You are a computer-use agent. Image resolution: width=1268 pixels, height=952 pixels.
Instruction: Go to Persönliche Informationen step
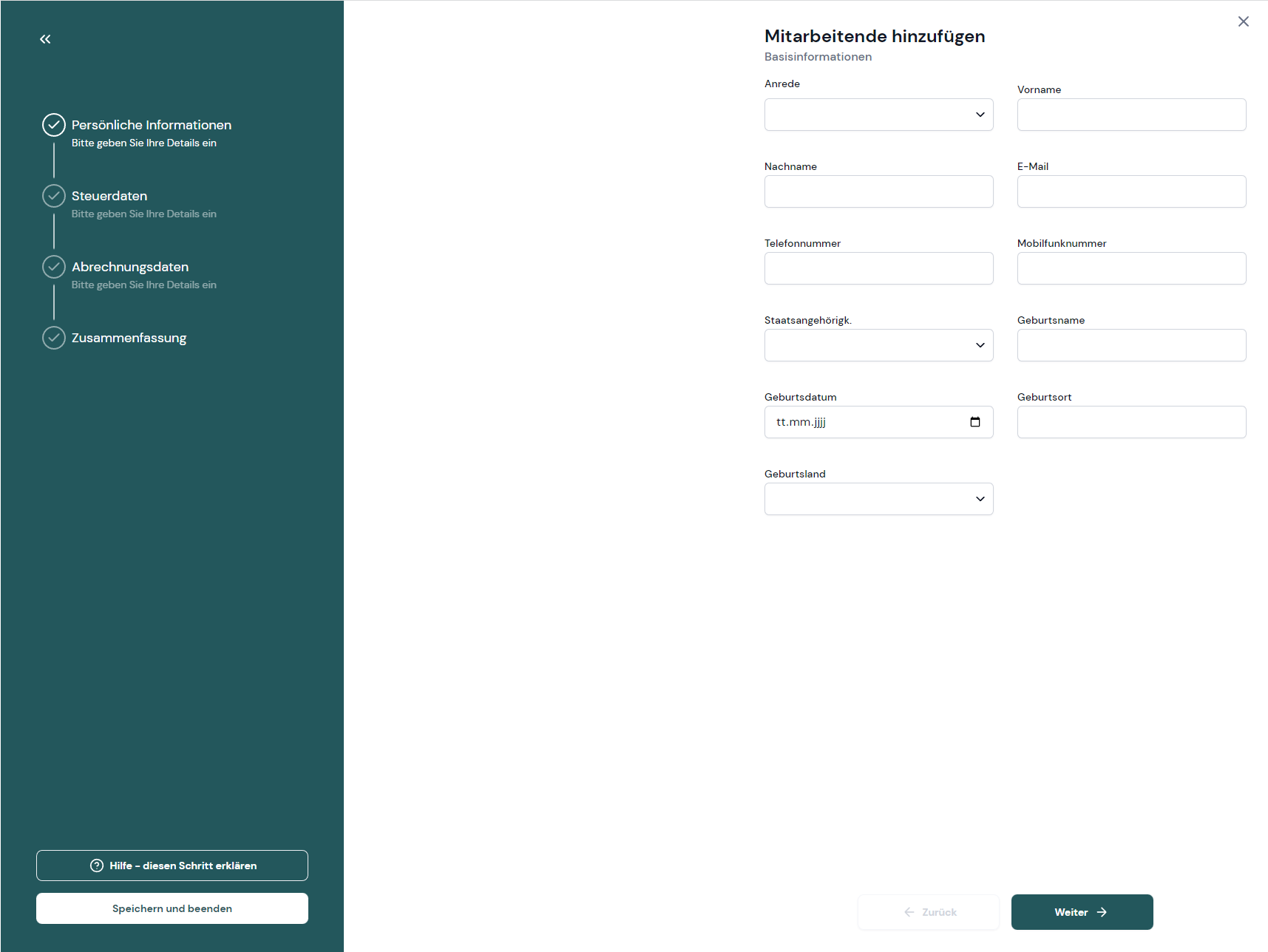pos(152,125)
